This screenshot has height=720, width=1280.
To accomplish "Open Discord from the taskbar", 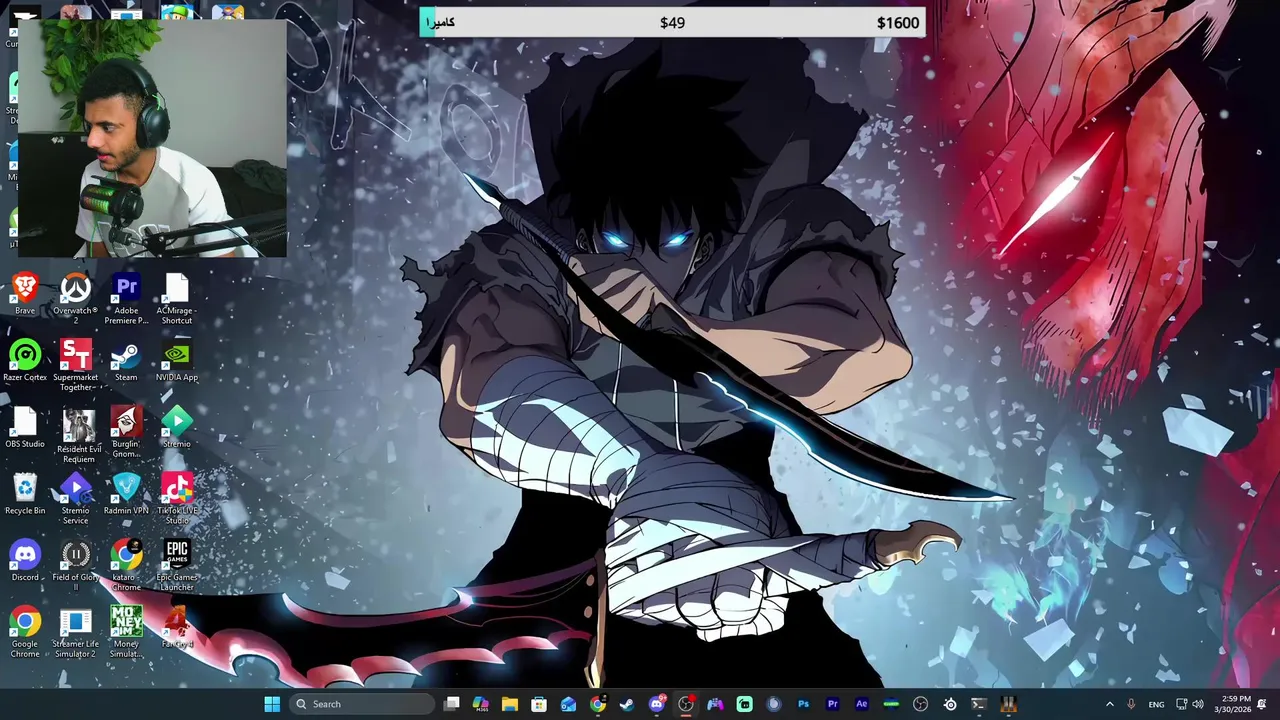I will [657, 704].
